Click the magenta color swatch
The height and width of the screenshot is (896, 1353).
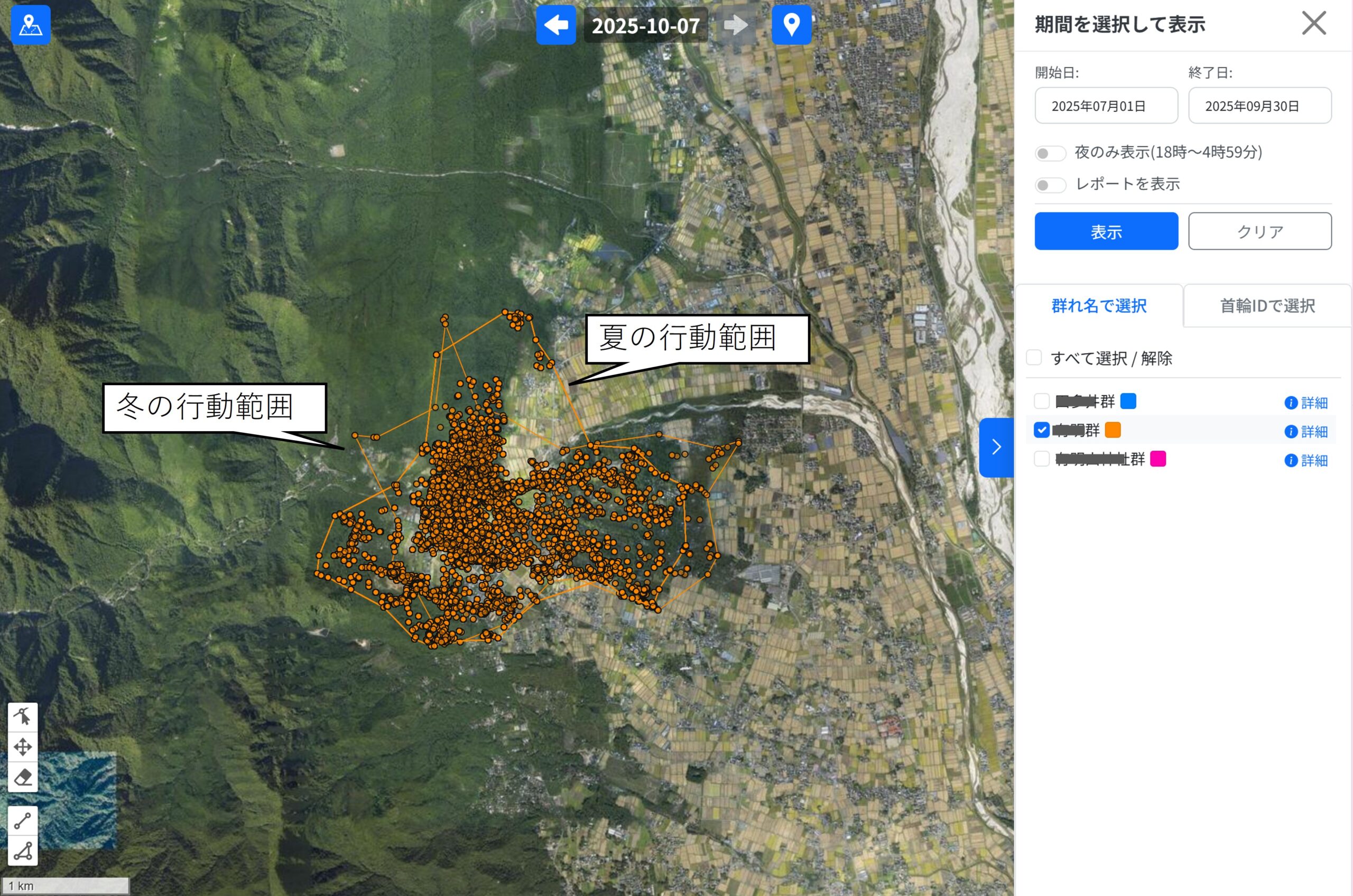point(1157,459)
